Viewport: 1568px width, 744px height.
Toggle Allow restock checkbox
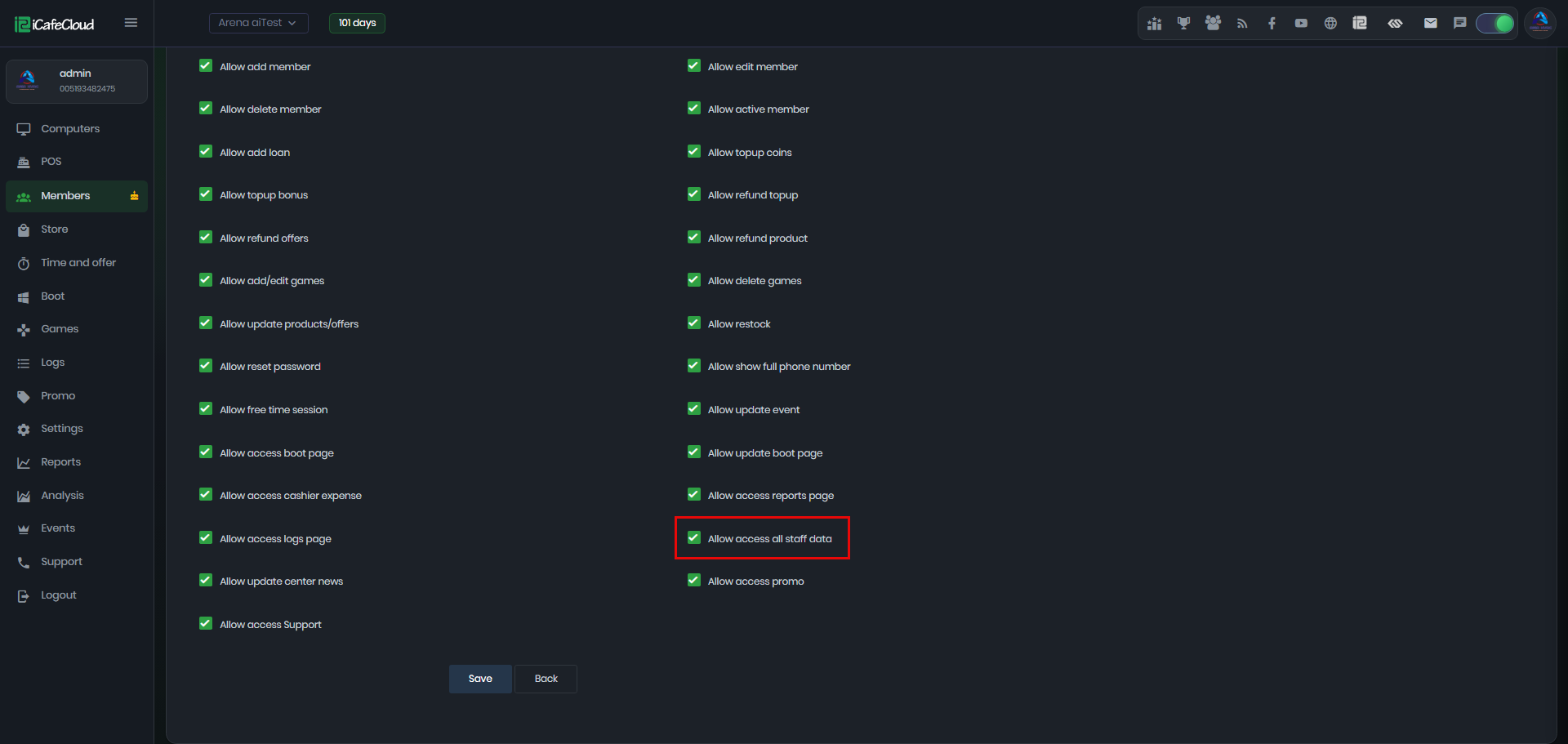(694, 323)
